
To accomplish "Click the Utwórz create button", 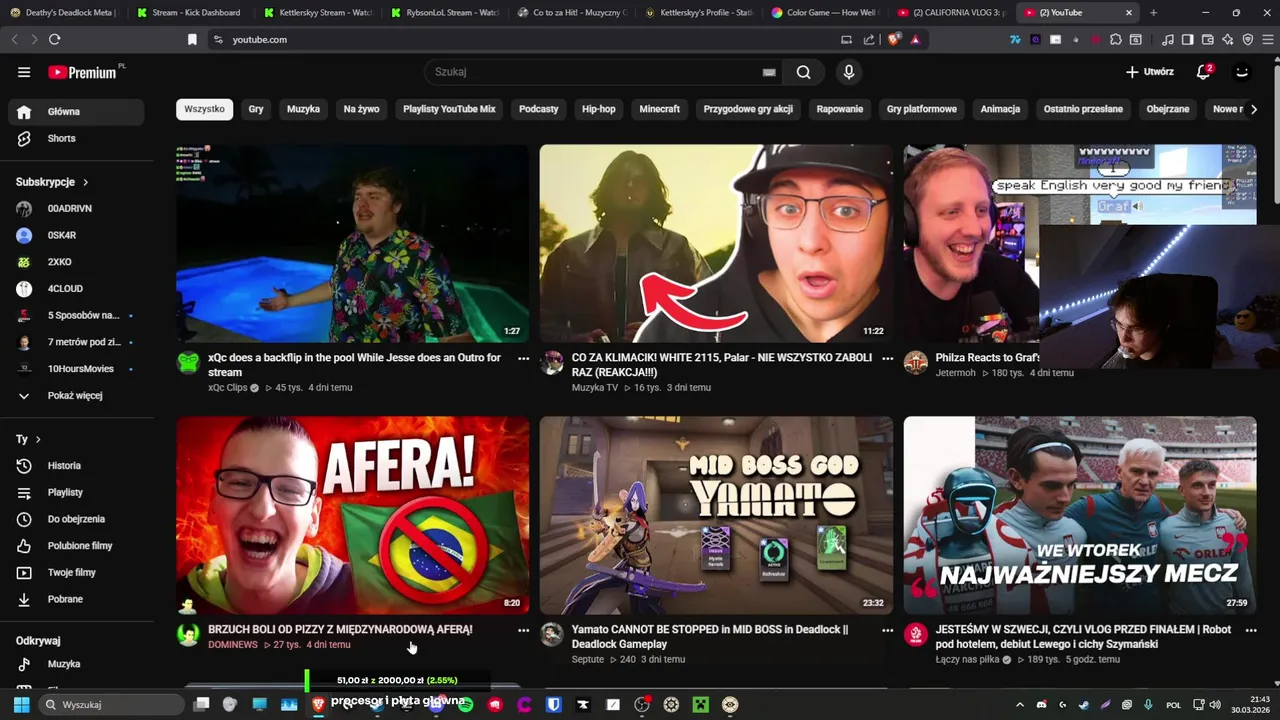I will [x=1149, y=72].
